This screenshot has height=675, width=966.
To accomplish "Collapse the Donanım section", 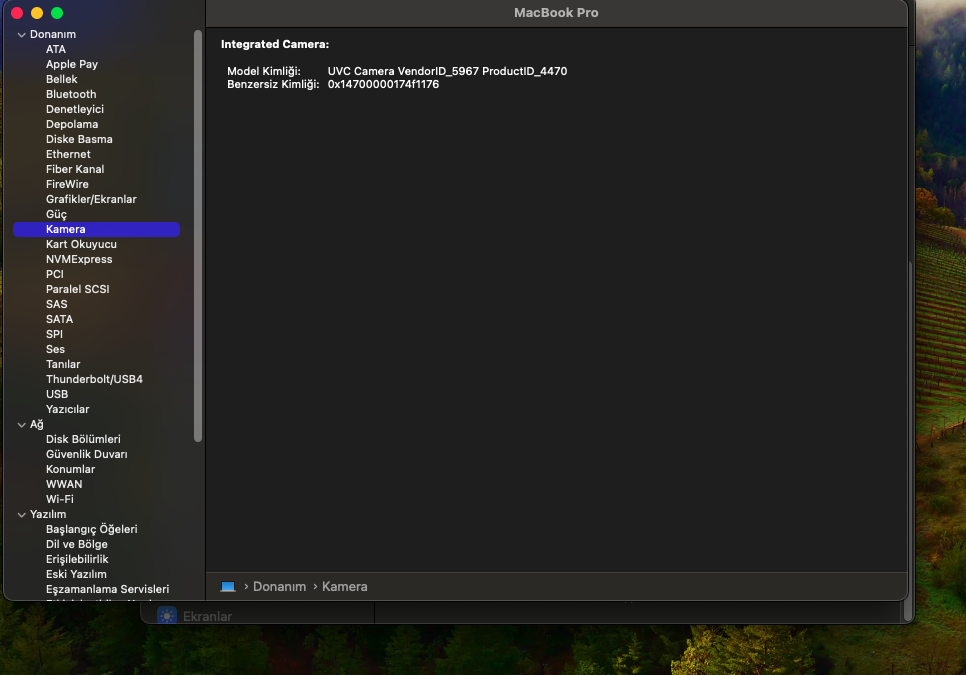I will (x=22, y=35).
